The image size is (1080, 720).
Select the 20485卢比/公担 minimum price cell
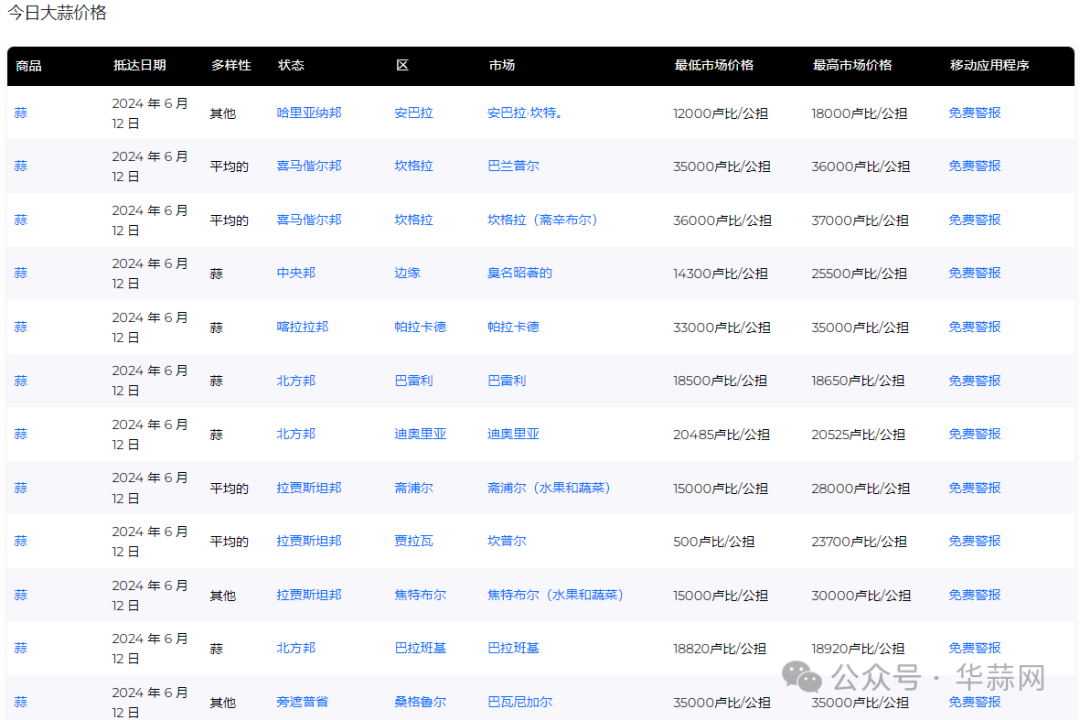click(720, 434)
